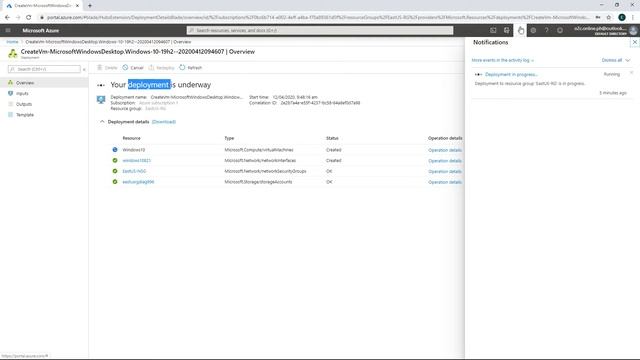Bookmark this page with the star icon
The width and height of the screenshot is (640, 360).
click(x=609, y=17)
